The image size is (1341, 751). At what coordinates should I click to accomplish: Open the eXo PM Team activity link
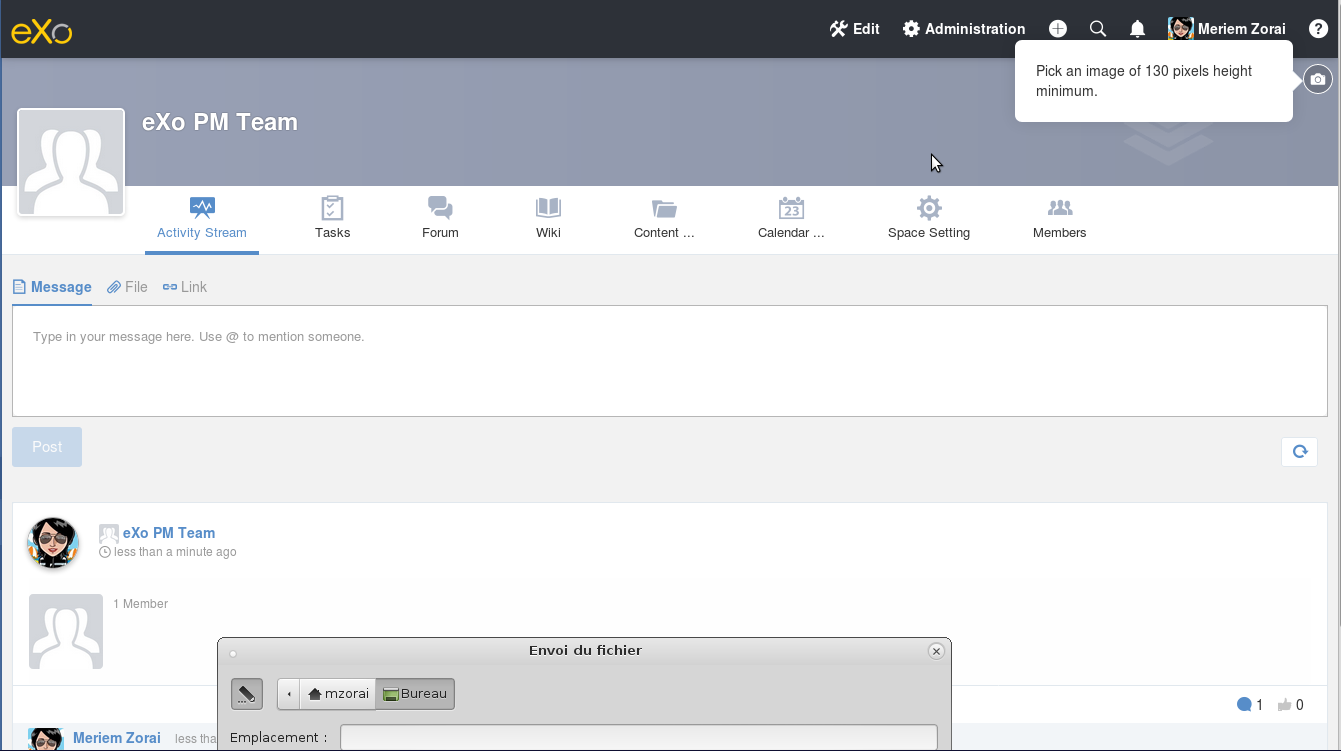pos(169,533)
